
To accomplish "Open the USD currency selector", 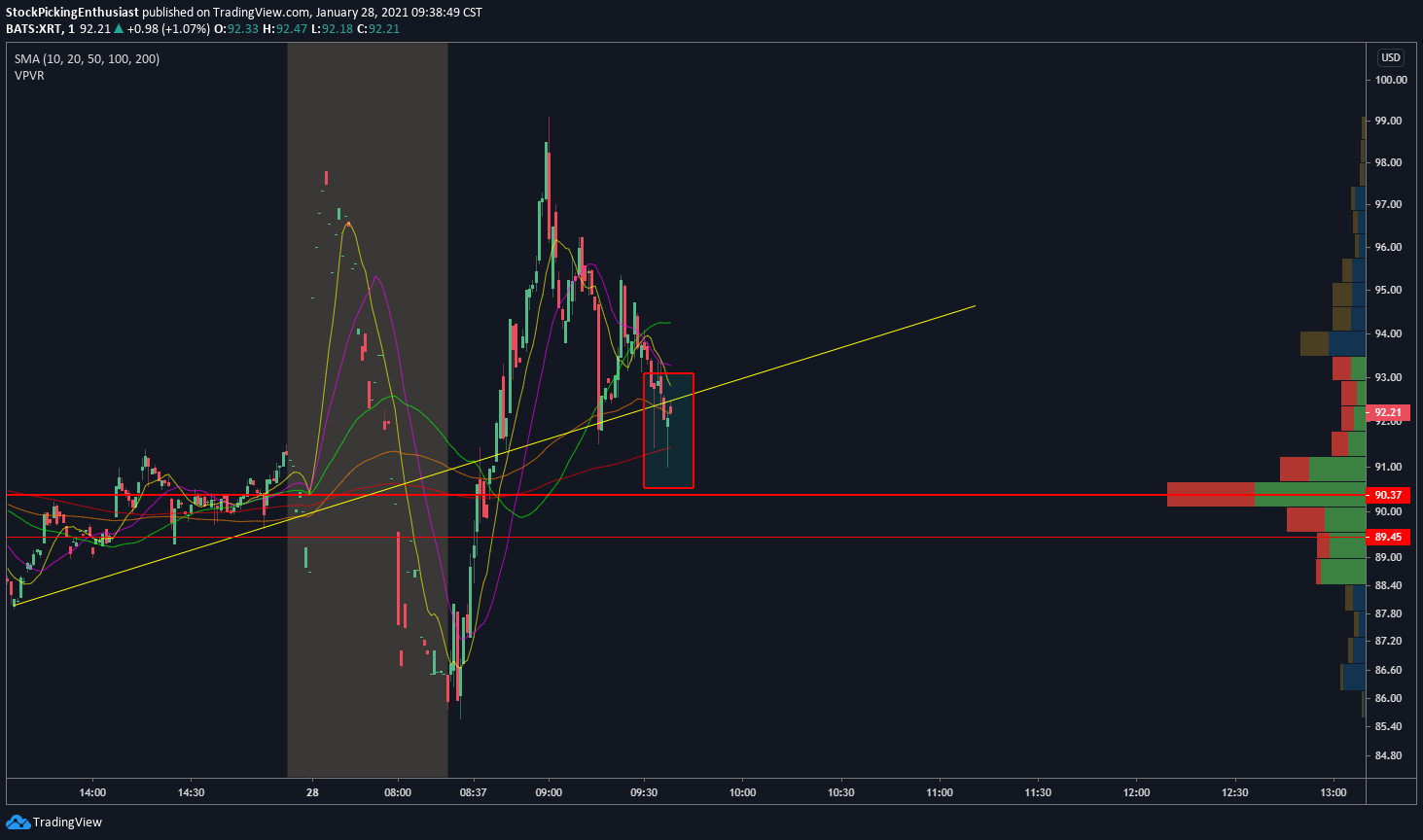I will (1391, 57).
